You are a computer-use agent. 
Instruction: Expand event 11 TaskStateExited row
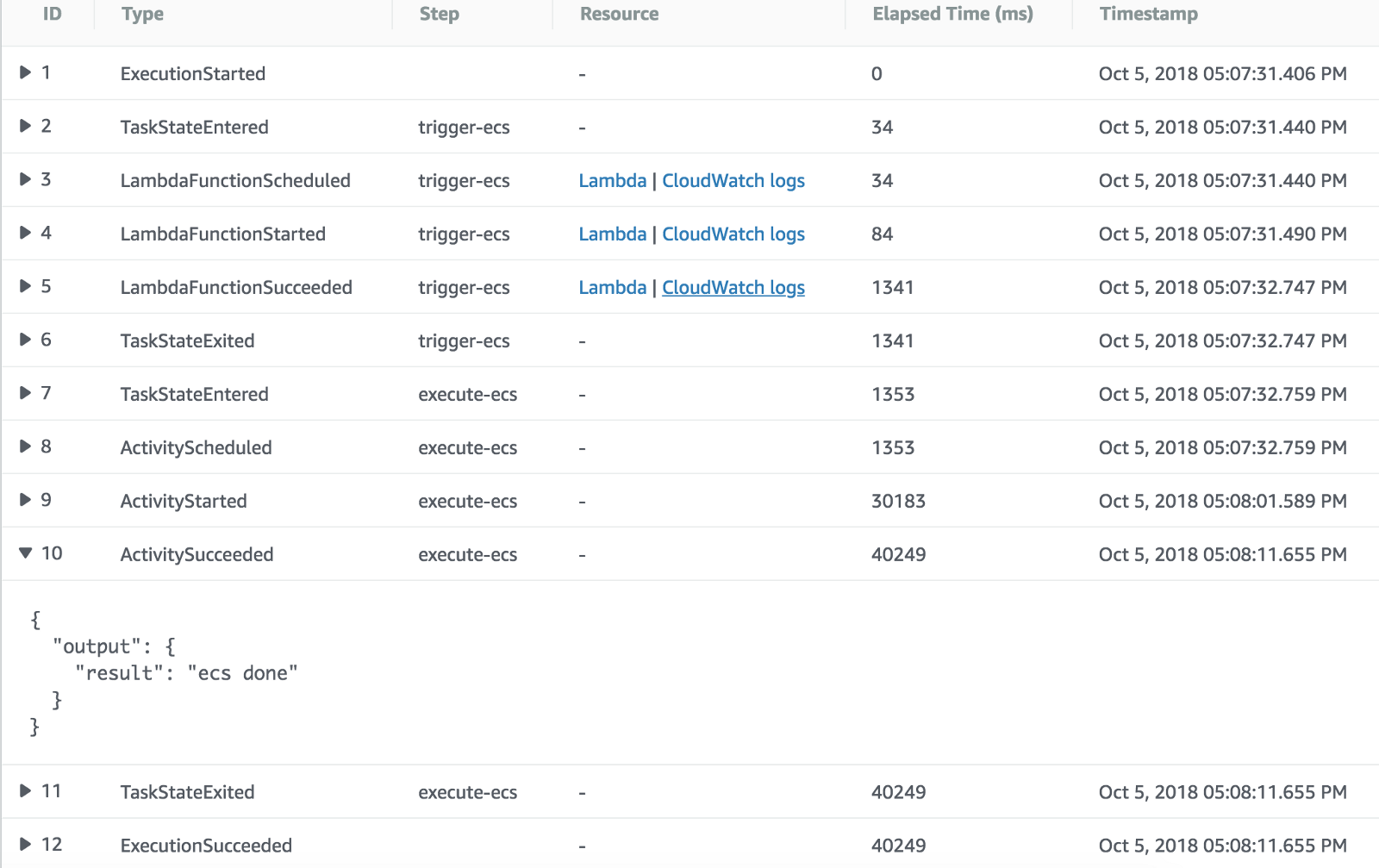click(26, 791)
